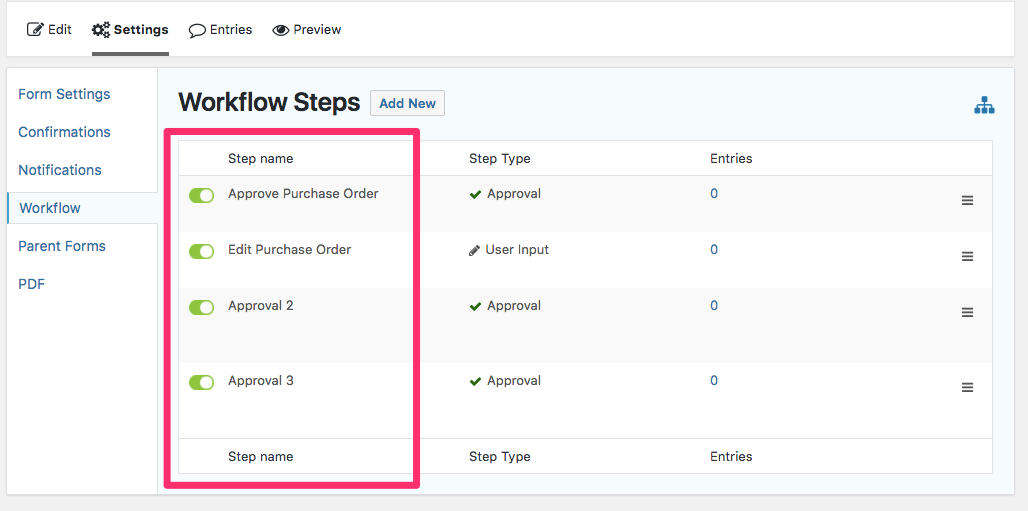Click the pencil icon beside User Input
The image size is (1028, 511).
pos(475,251)
